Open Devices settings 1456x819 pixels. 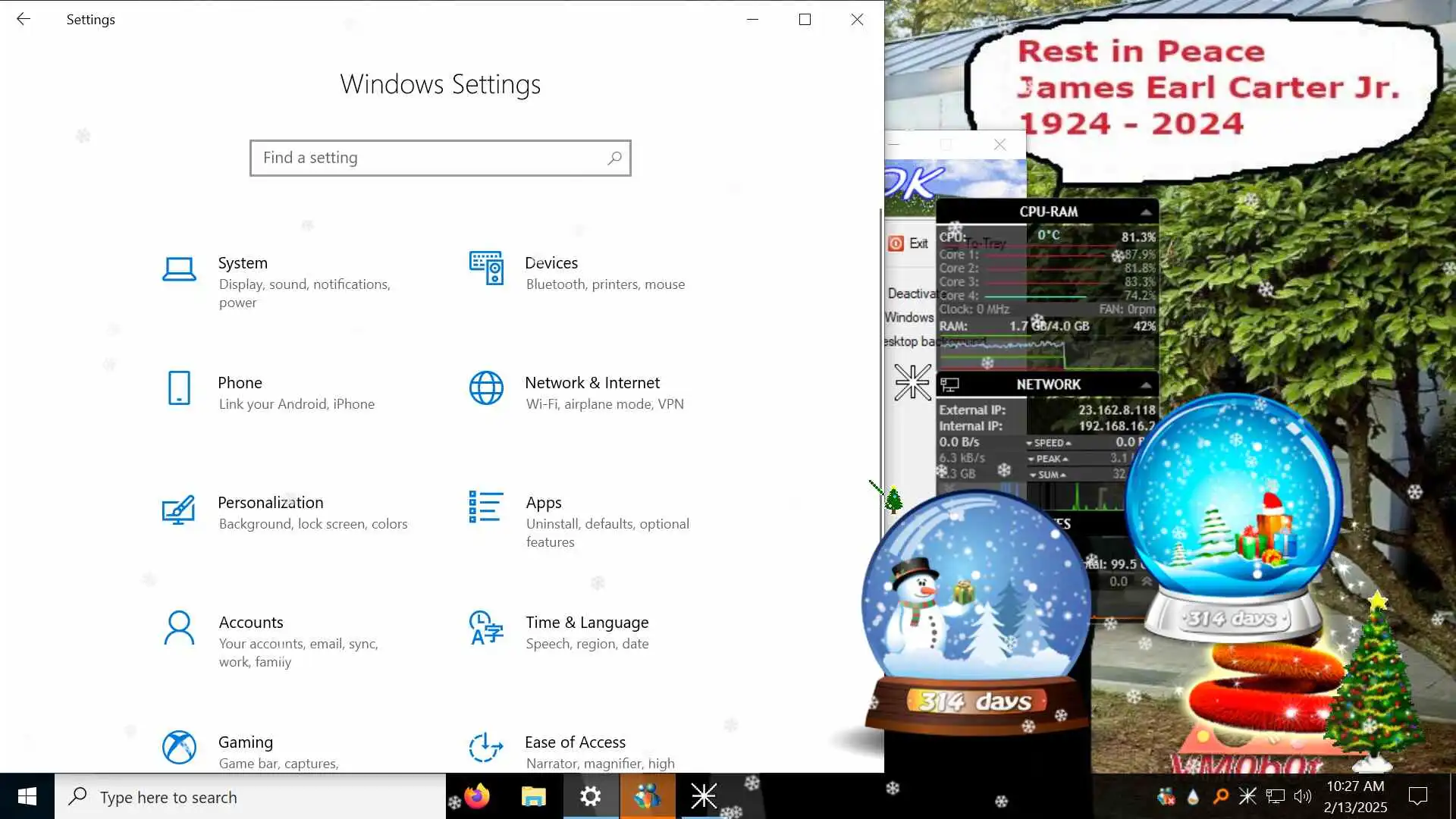click(551, 263)
